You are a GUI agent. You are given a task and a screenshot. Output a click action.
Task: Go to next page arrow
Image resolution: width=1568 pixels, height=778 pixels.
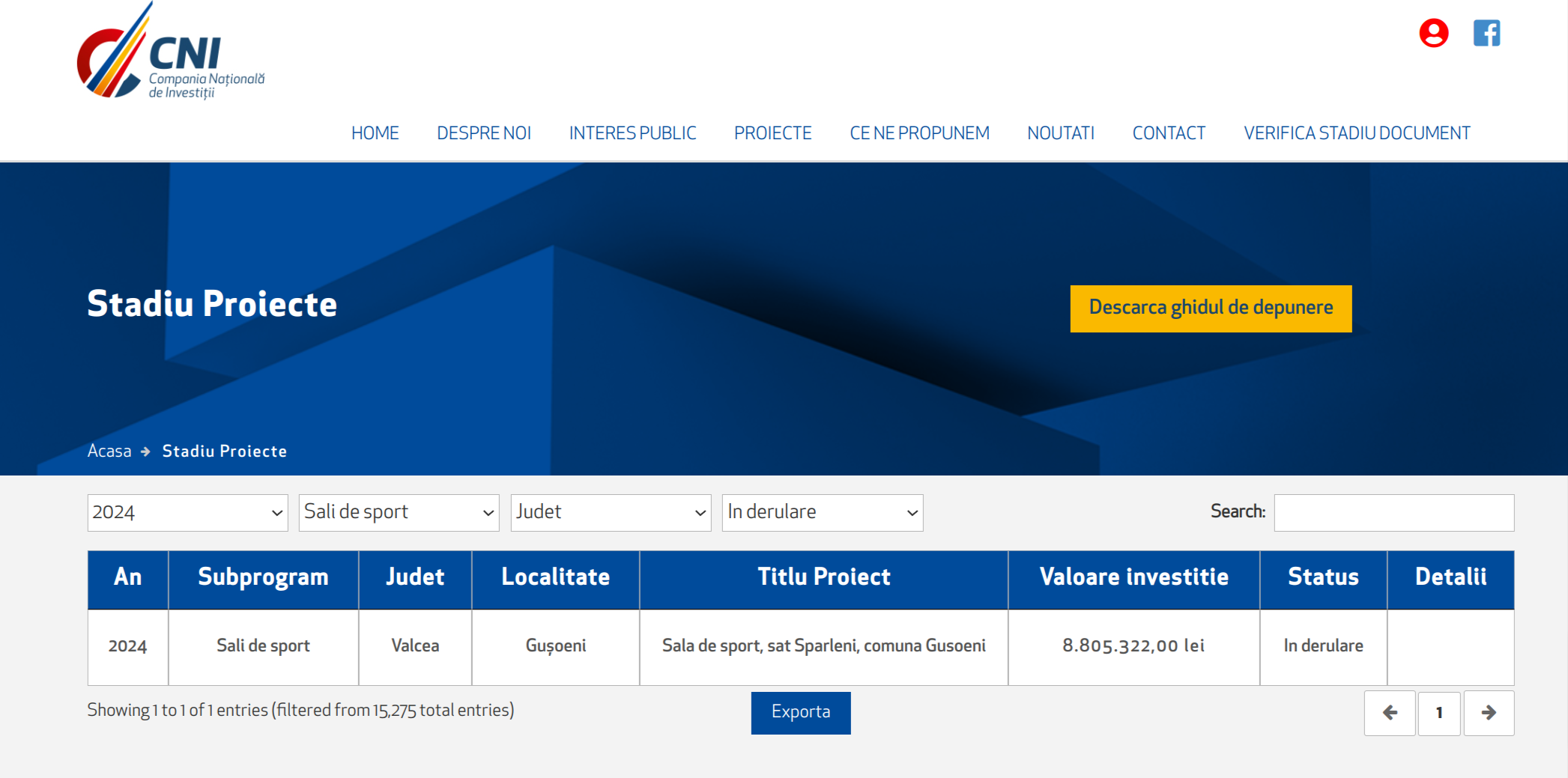[1489, 713]
